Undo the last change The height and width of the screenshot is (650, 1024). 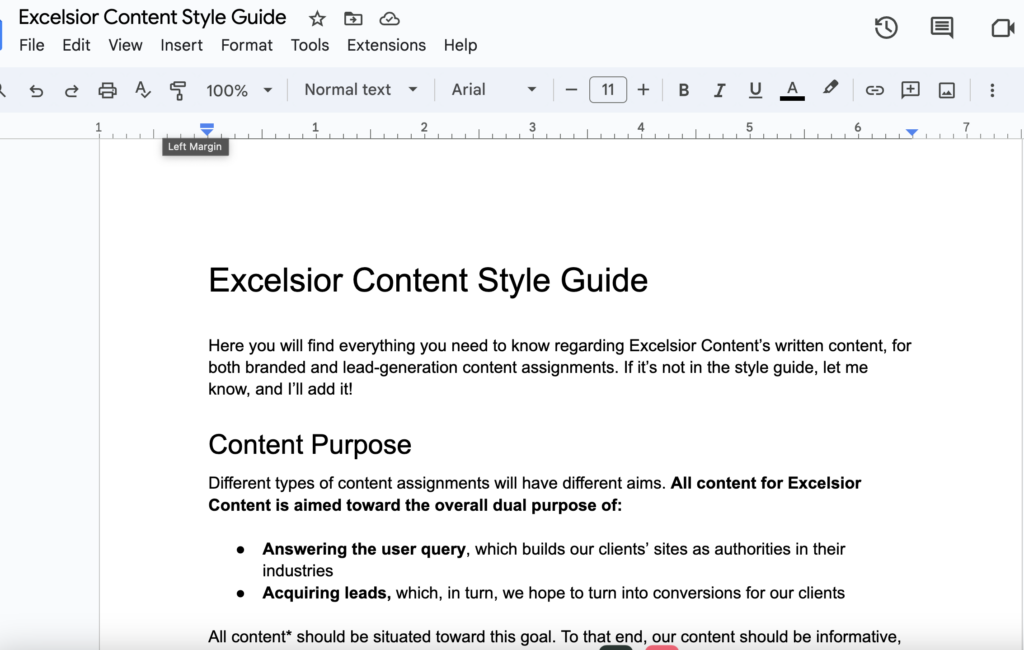tap(36, 89)
